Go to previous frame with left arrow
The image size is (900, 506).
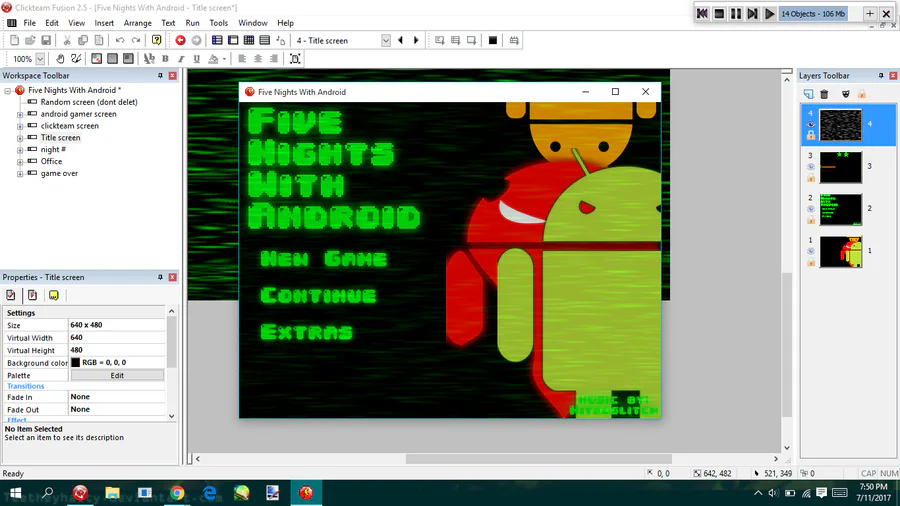click(401, 40)
